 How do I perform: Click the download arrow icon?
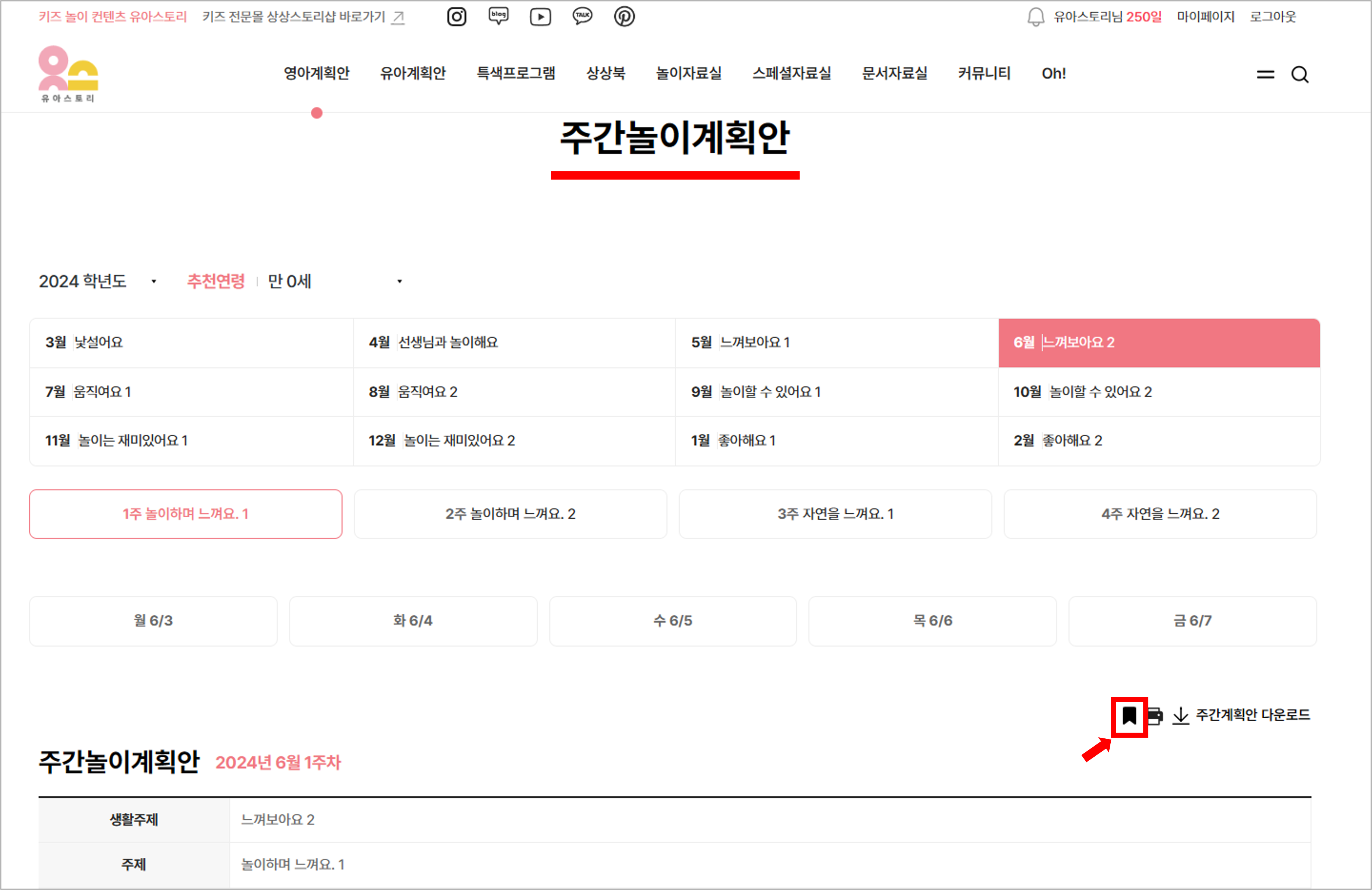coord(1181,716)
